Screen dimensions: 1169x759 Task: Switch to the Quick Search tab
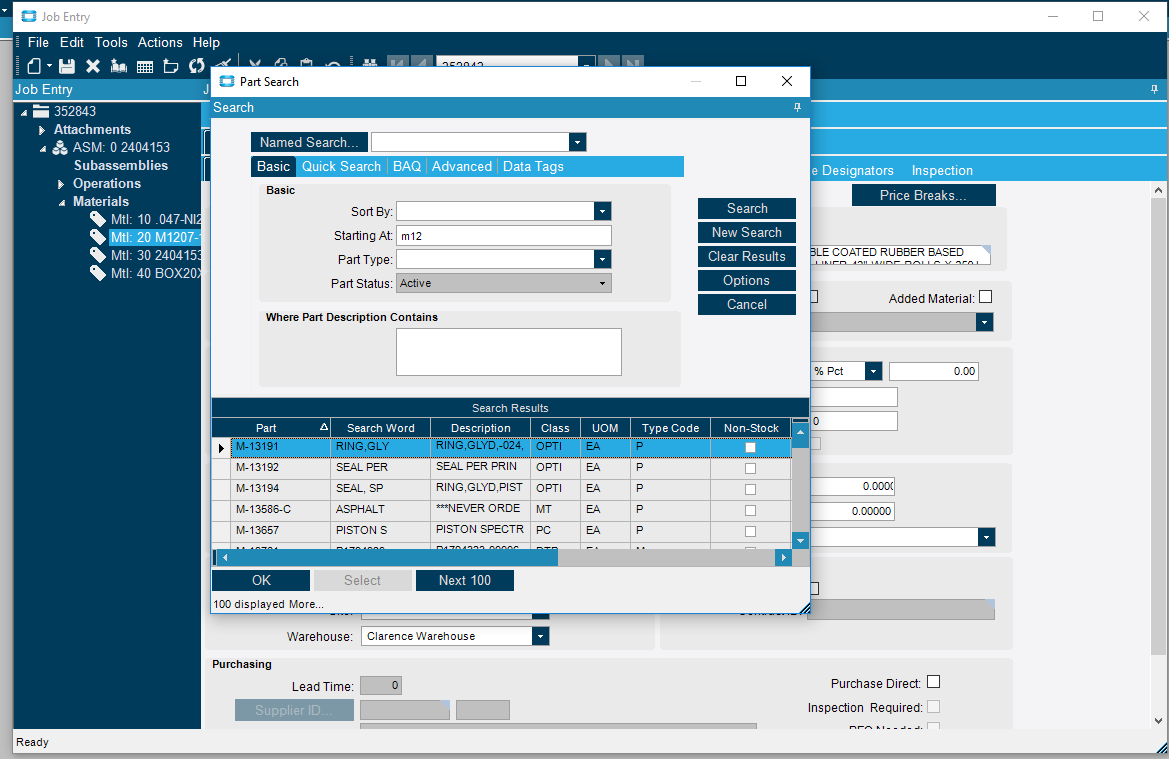click(x=341, y=167)
